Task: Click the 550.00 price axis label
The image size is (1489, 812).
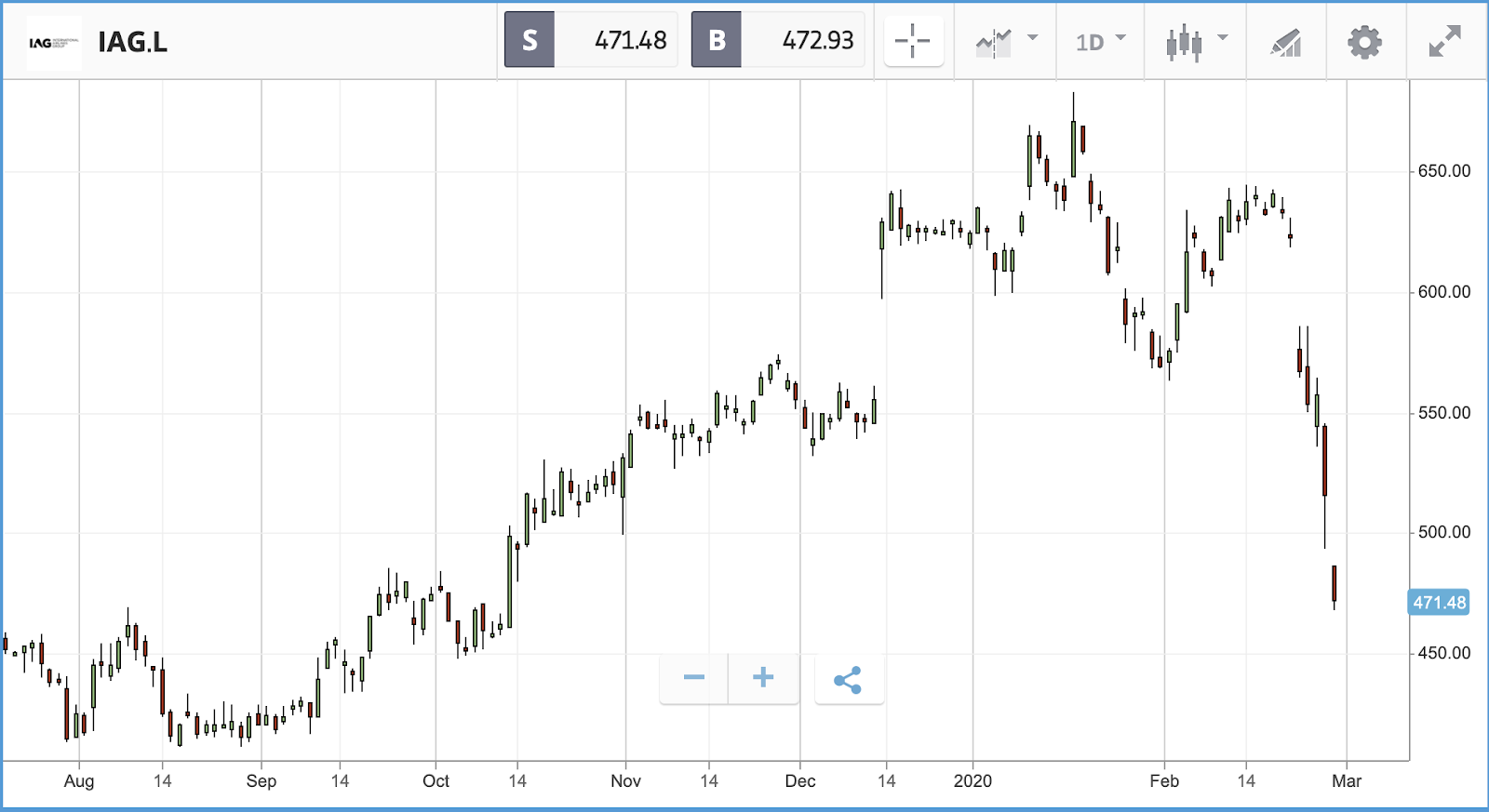Action: 1444,413
